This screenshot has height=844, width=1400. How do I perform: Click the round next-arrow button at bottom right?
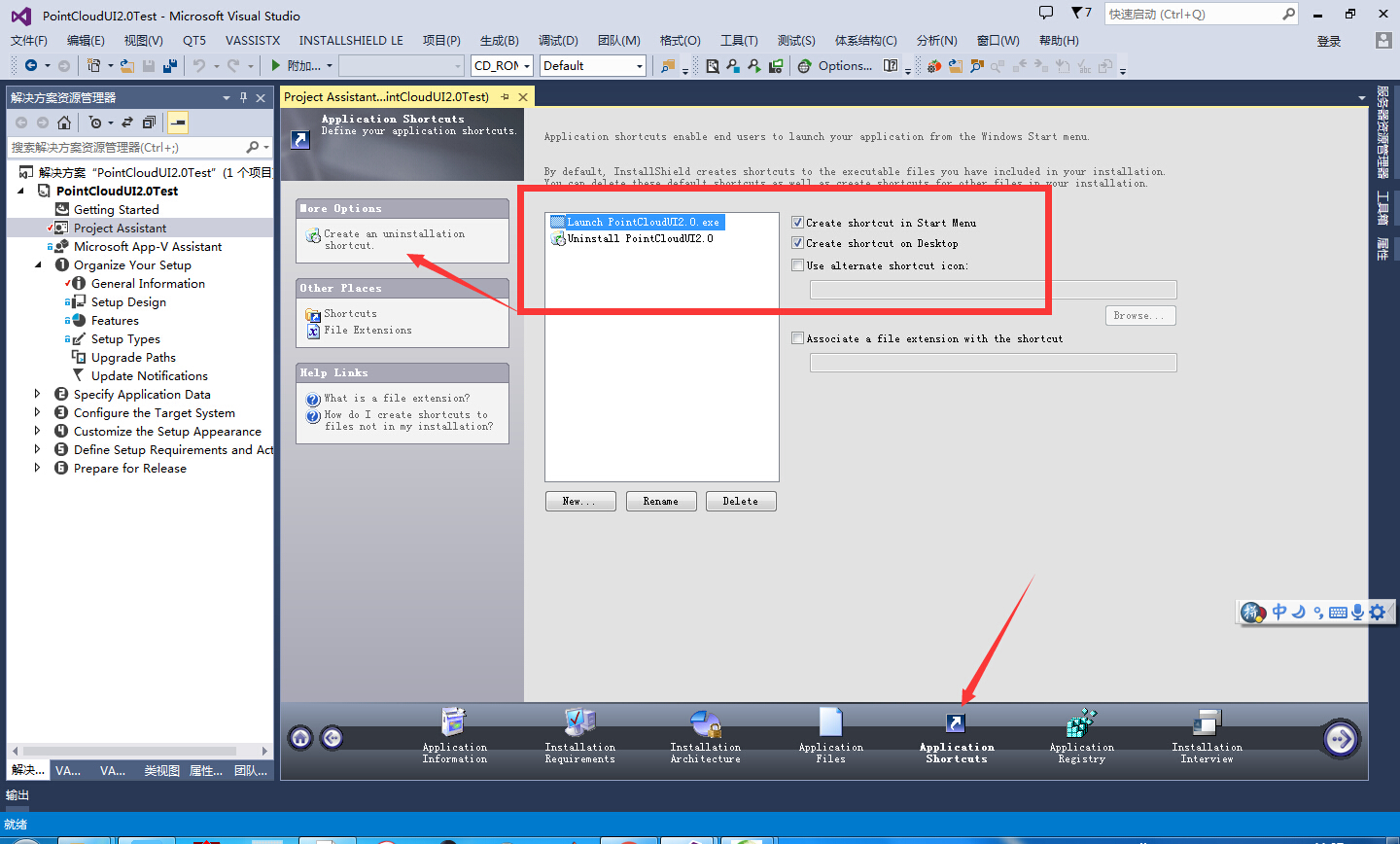coord(1341,739)
